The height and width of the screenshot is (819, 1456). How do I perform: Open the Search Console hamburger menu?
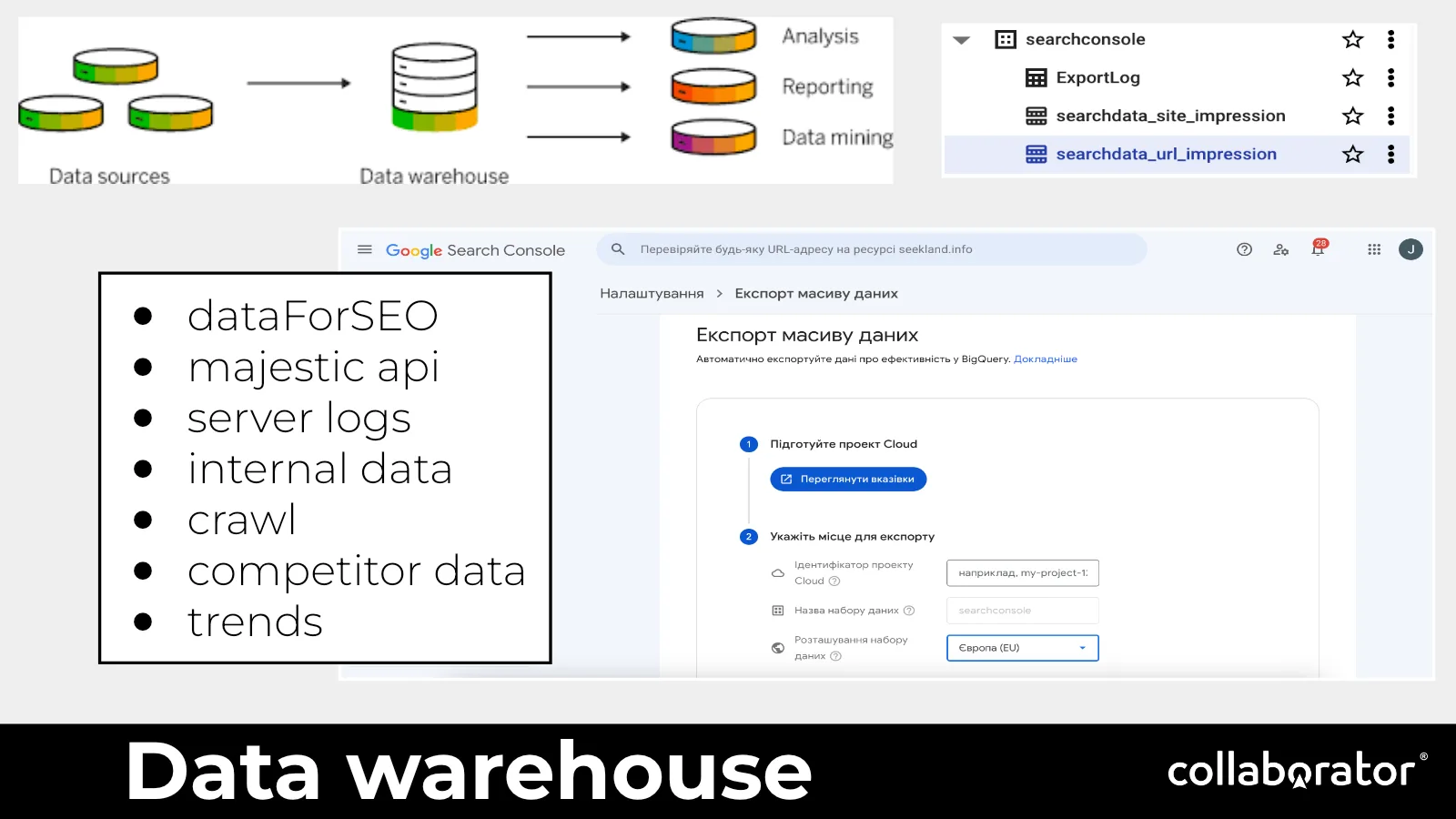pyautogui.click(x=365, y=249)
